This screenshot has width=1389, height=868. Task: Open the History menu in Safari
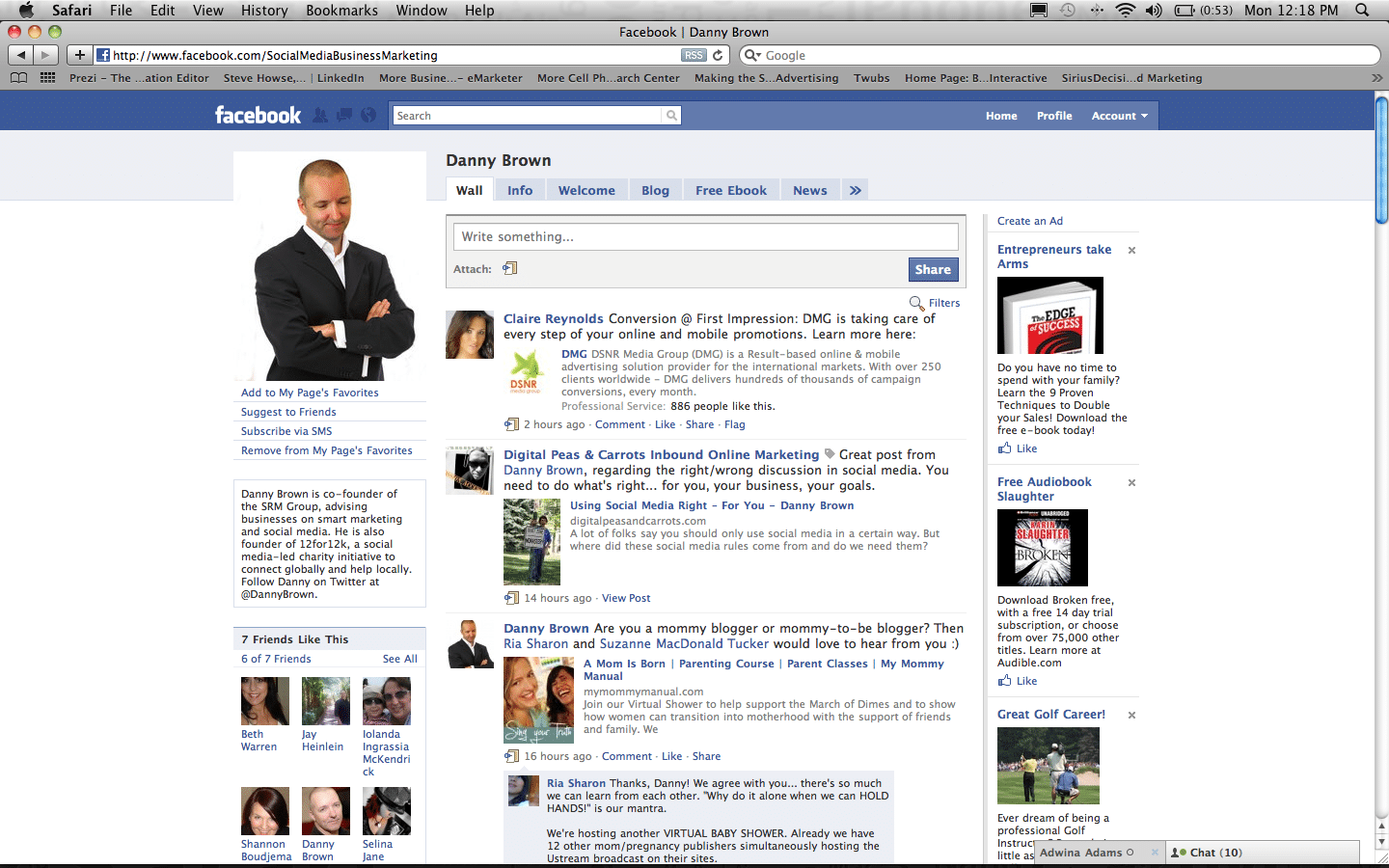[263, 11]
